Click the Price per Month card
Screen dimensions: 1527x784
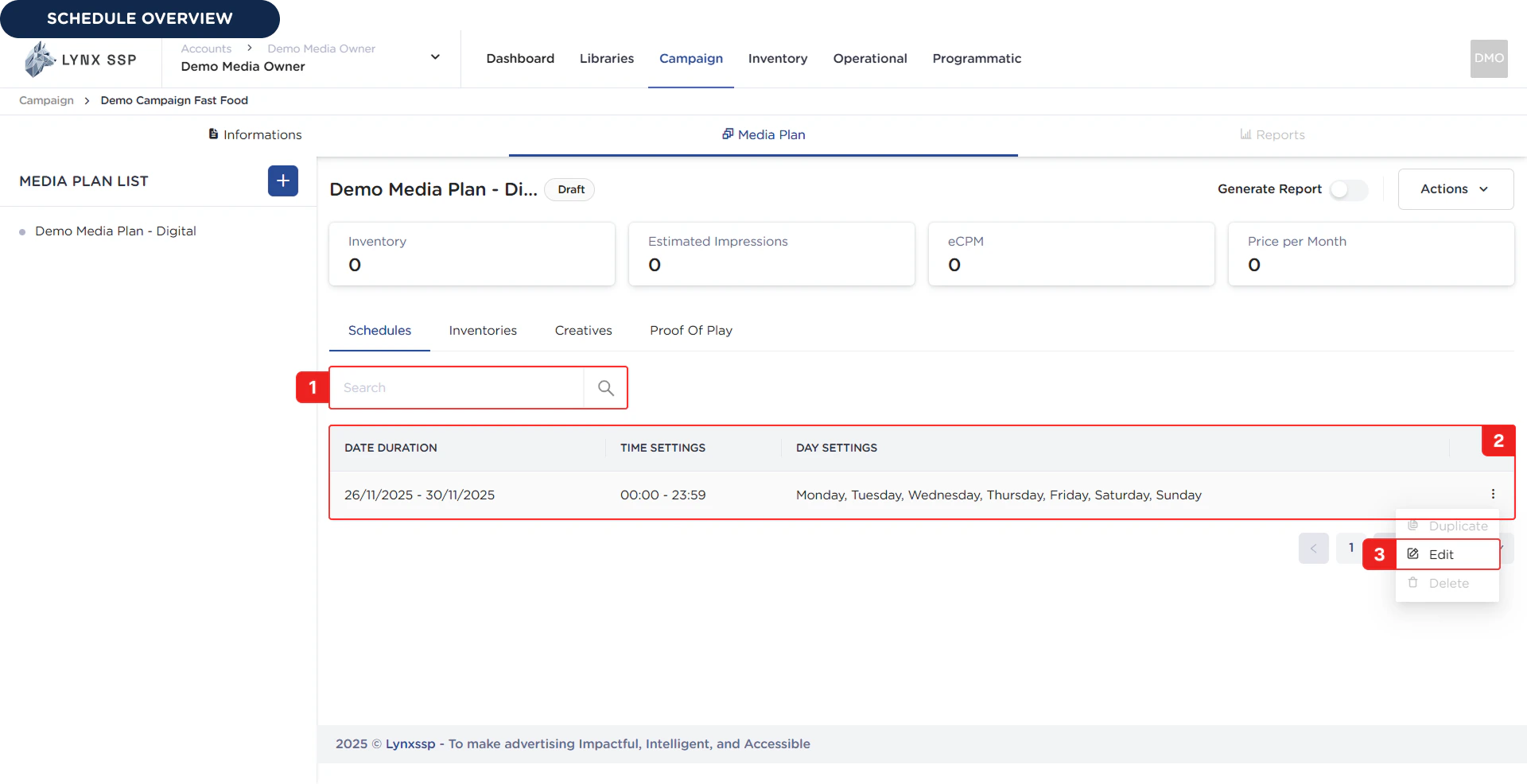tap(1371, 254)
